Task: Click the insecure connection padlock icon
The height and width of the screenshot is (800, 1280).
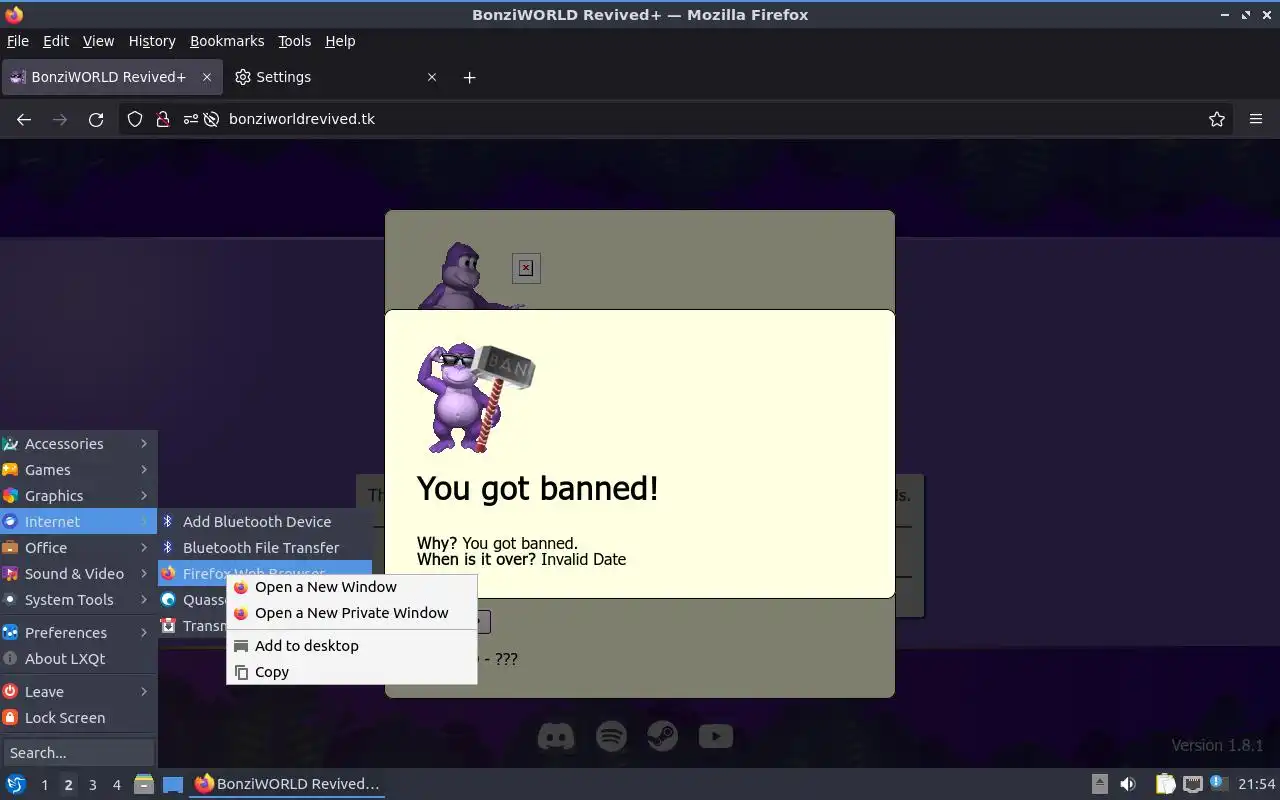Action: click(163, 119)
